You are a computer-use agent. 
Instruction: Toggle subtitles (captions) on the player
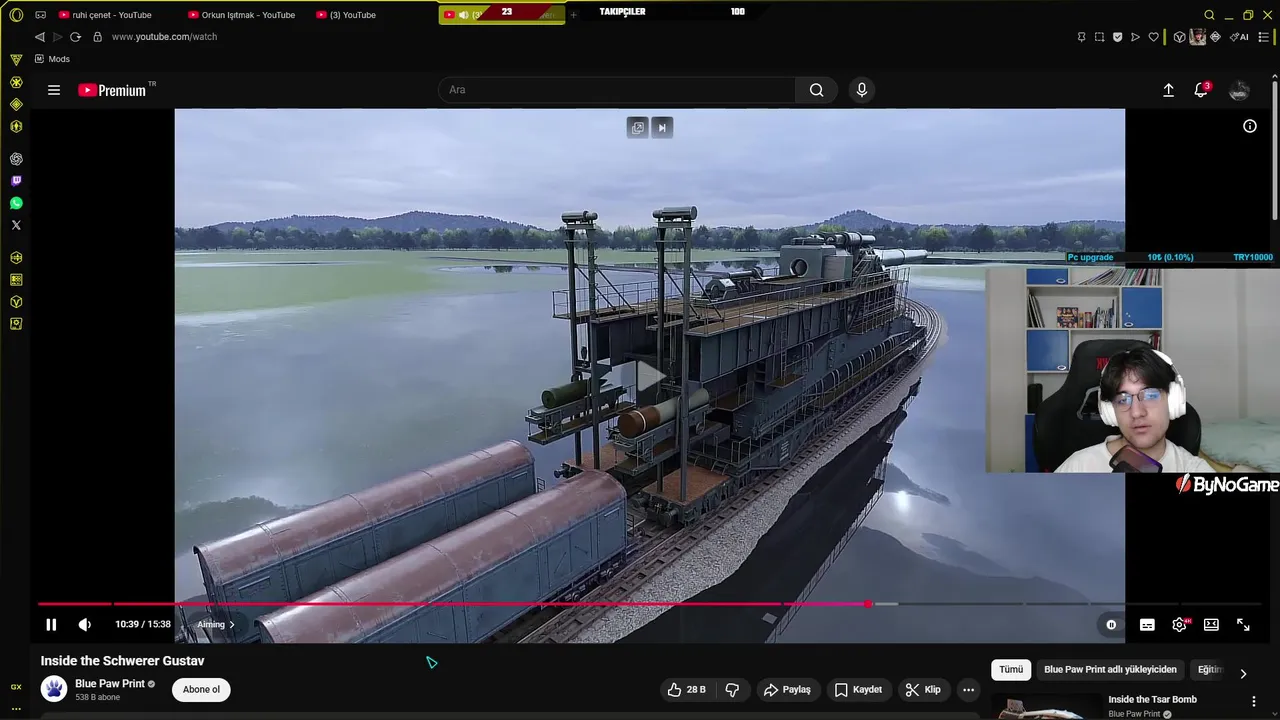coord(1147,624)
